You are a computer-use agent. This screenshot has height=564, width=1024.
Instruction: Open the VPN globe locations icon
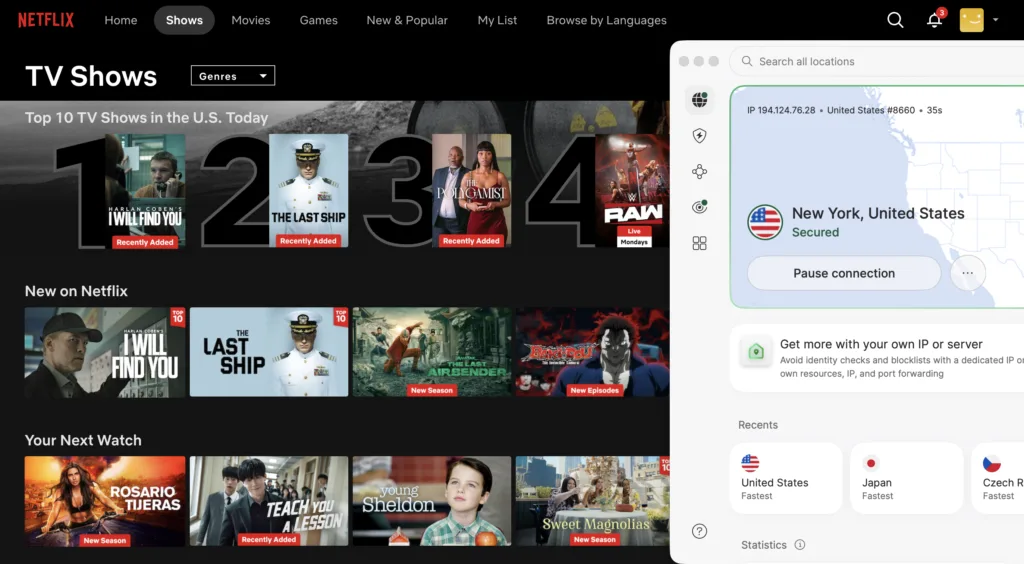699,100
